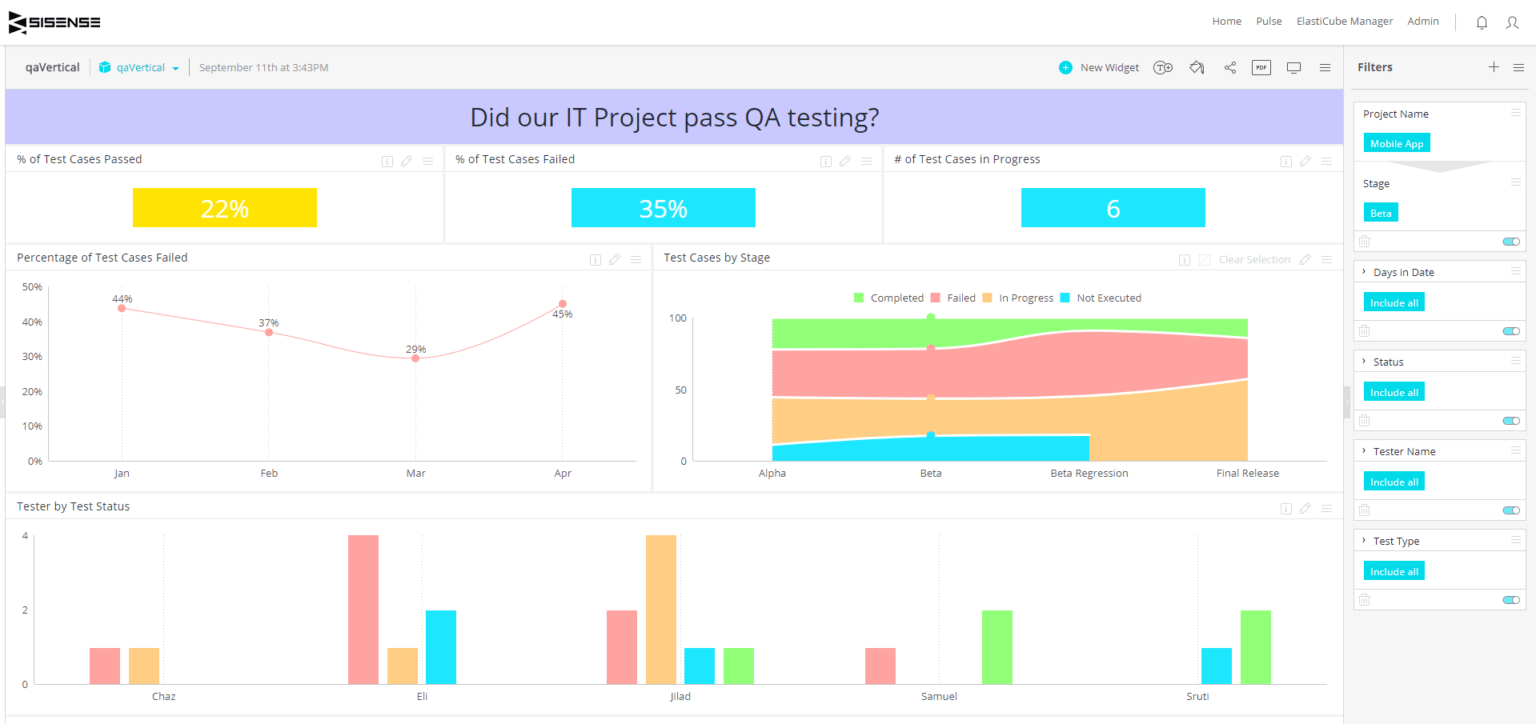Screen dimensions: 1536x724
Task: Open TV view mode icon
Action: 1293,67
